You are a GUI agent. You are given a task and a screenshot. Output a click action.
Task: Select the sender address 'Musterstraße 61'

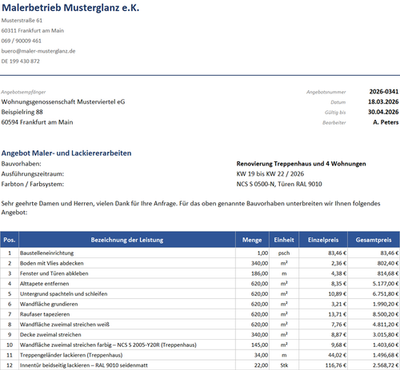click(22, 20)
